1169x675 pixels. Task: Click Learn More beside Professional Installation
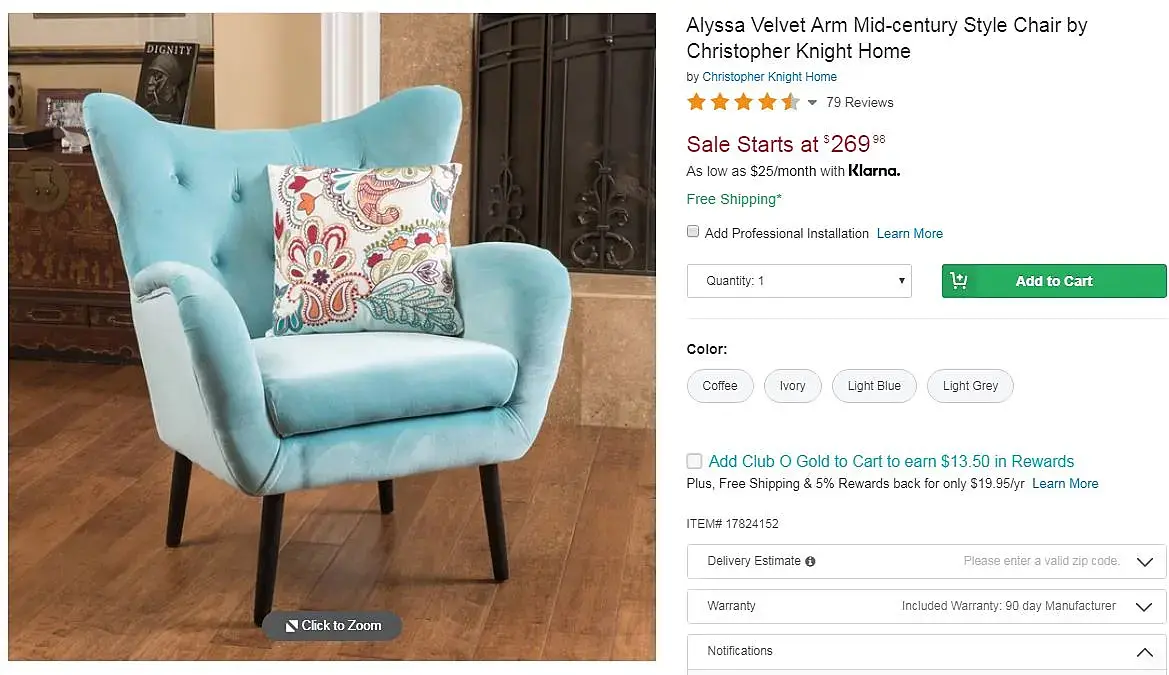tap(910, 233)
